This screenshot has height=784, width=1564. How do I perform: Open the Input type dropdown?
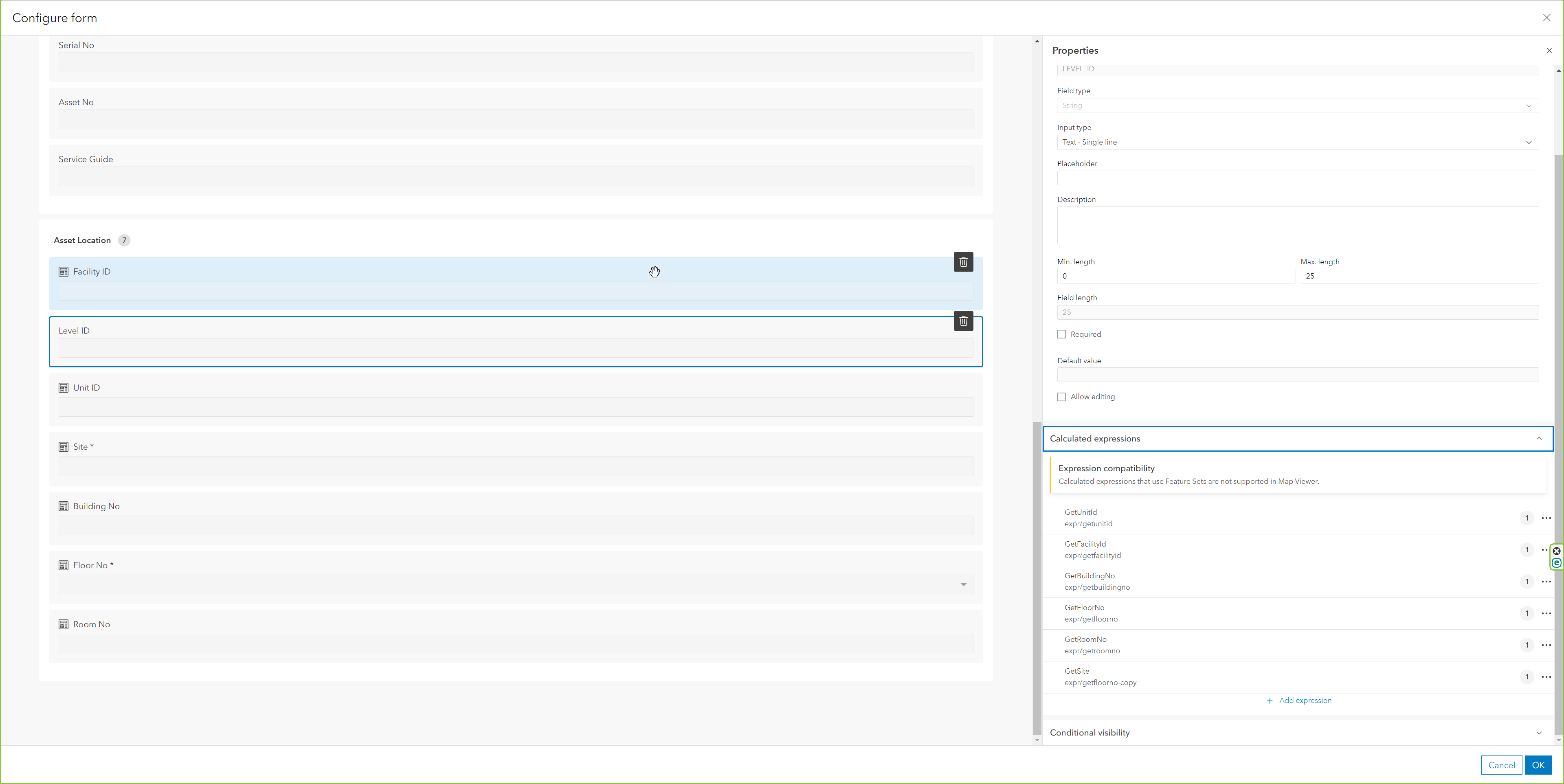pyautogui.click(x=1297, y=142)
